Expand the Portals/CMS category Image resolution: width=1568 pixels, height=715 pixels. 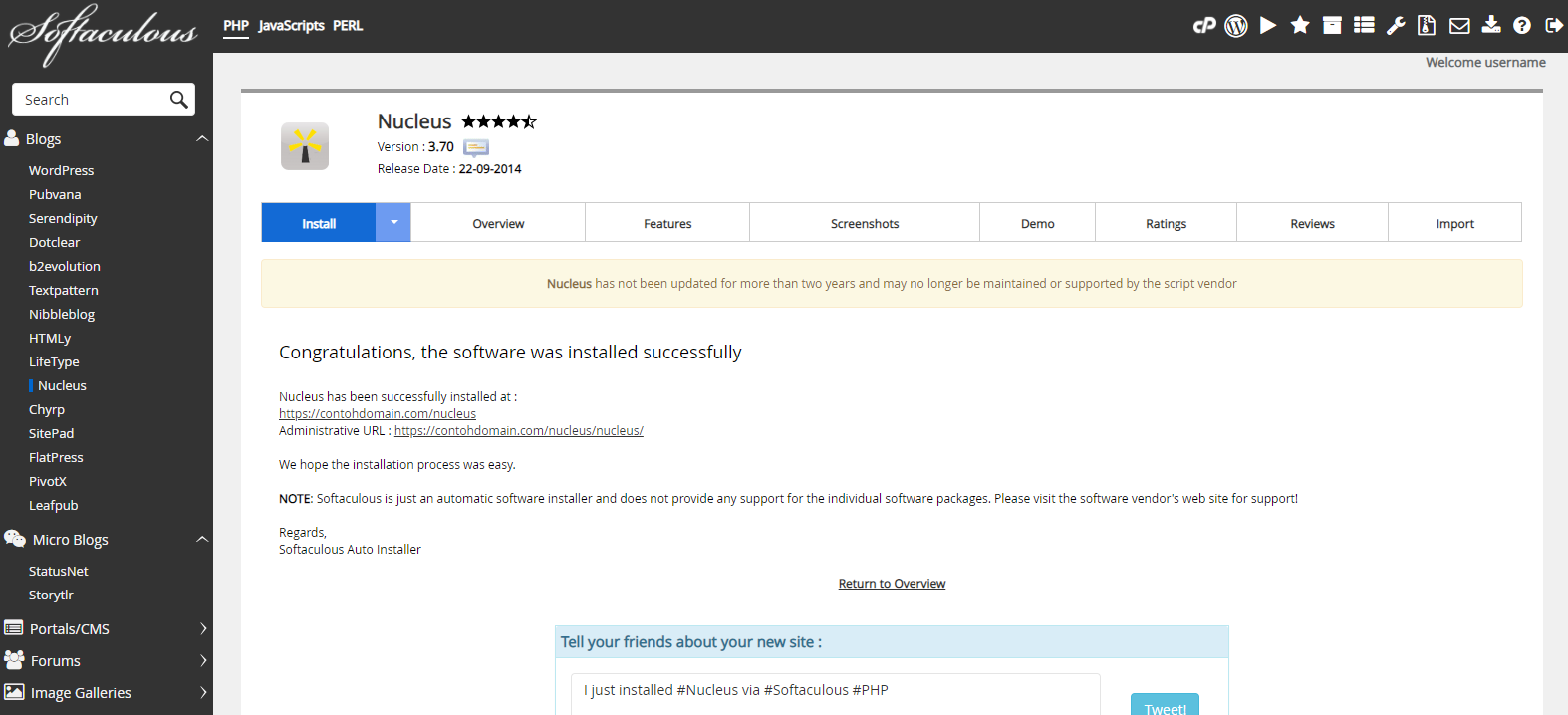point(202,629)
